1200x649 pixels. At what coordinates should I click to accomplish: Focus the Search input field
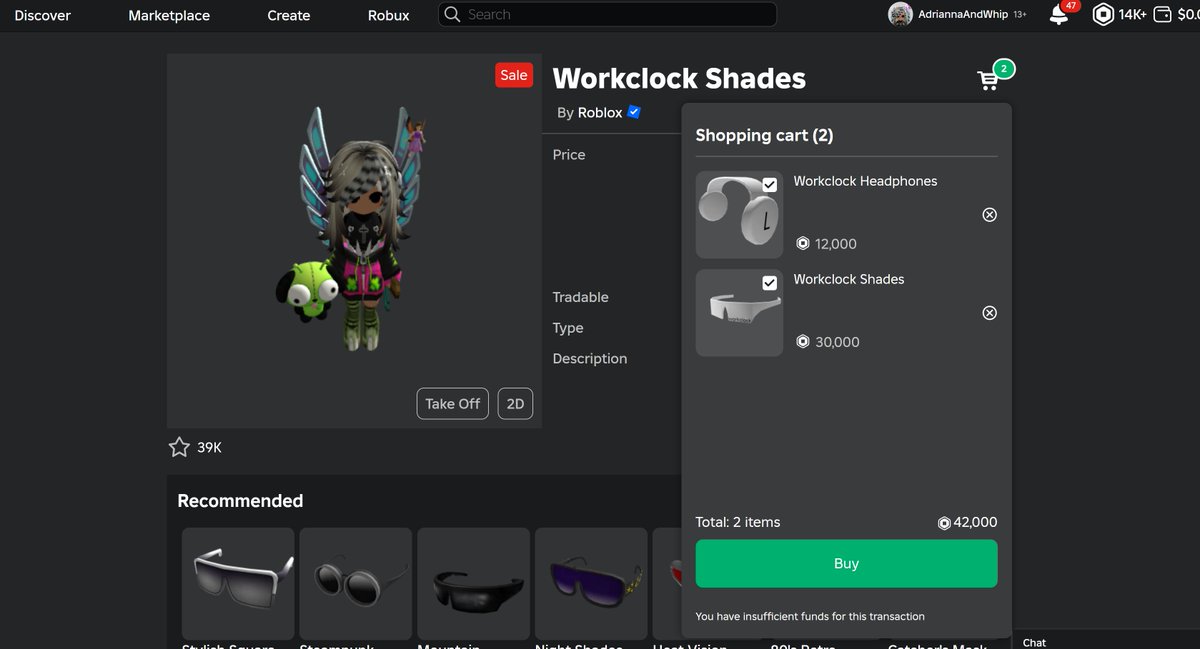click(607, 14)
